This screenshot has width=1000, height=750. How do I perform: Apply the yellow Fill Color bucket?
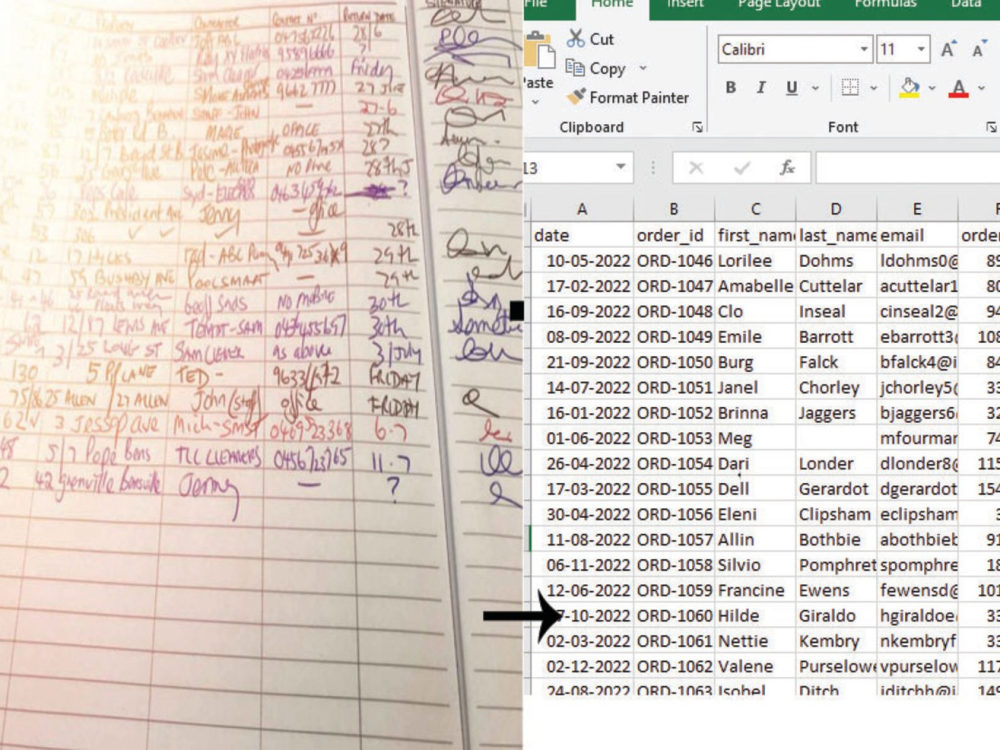[x=910, y=87]
